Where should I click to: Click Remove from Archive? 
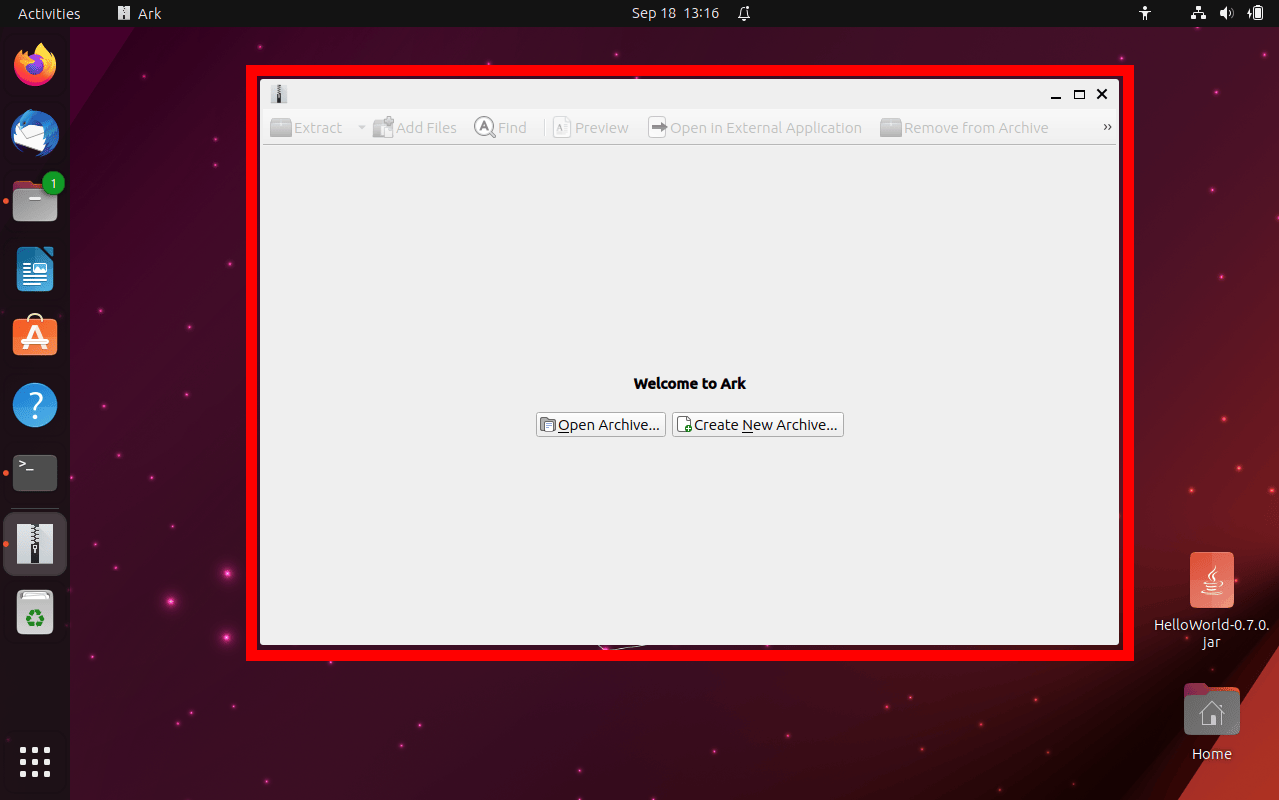tap(964, 128)
